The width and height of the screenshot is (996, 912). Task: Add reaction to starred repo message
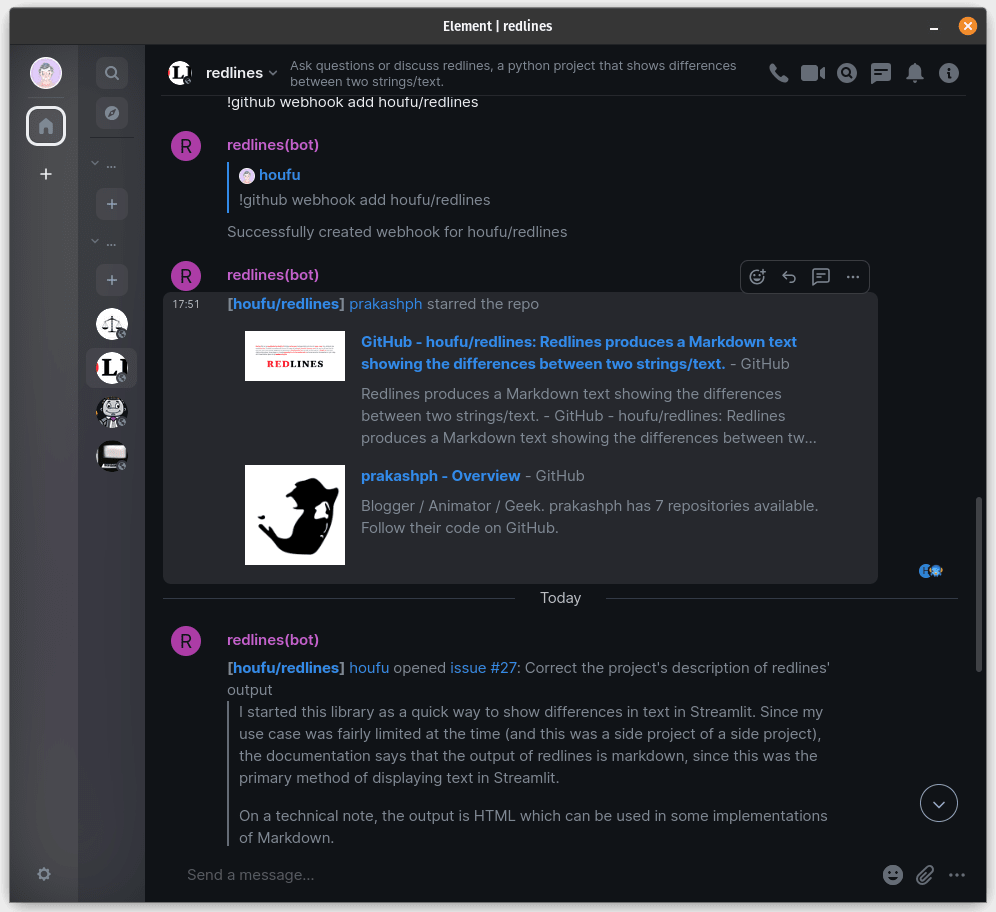pyautogui.click(x=757, y=277)
